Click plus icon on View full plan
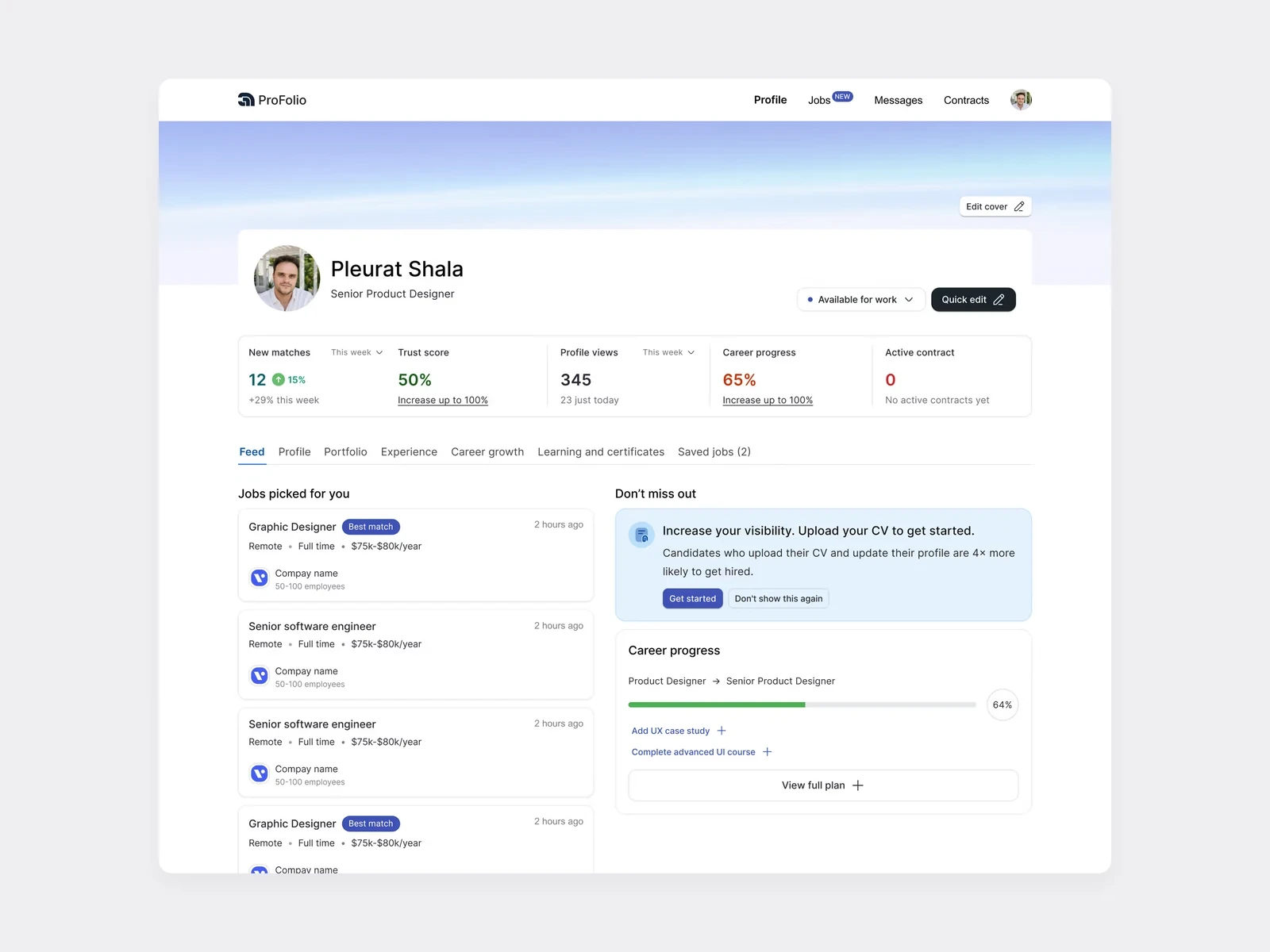This screenshot has height=952, width=1270. [x=858, y=785]
